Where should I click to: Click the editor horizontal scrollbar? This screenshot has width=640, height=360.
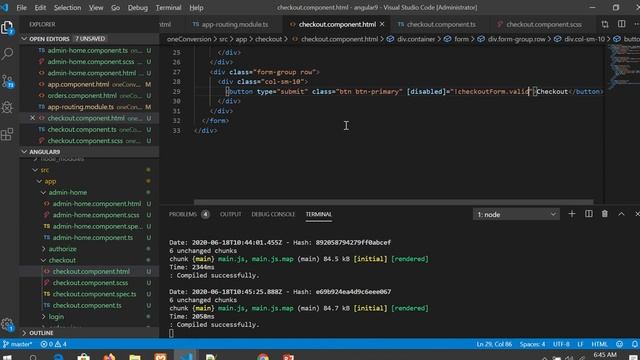[393, 202]
